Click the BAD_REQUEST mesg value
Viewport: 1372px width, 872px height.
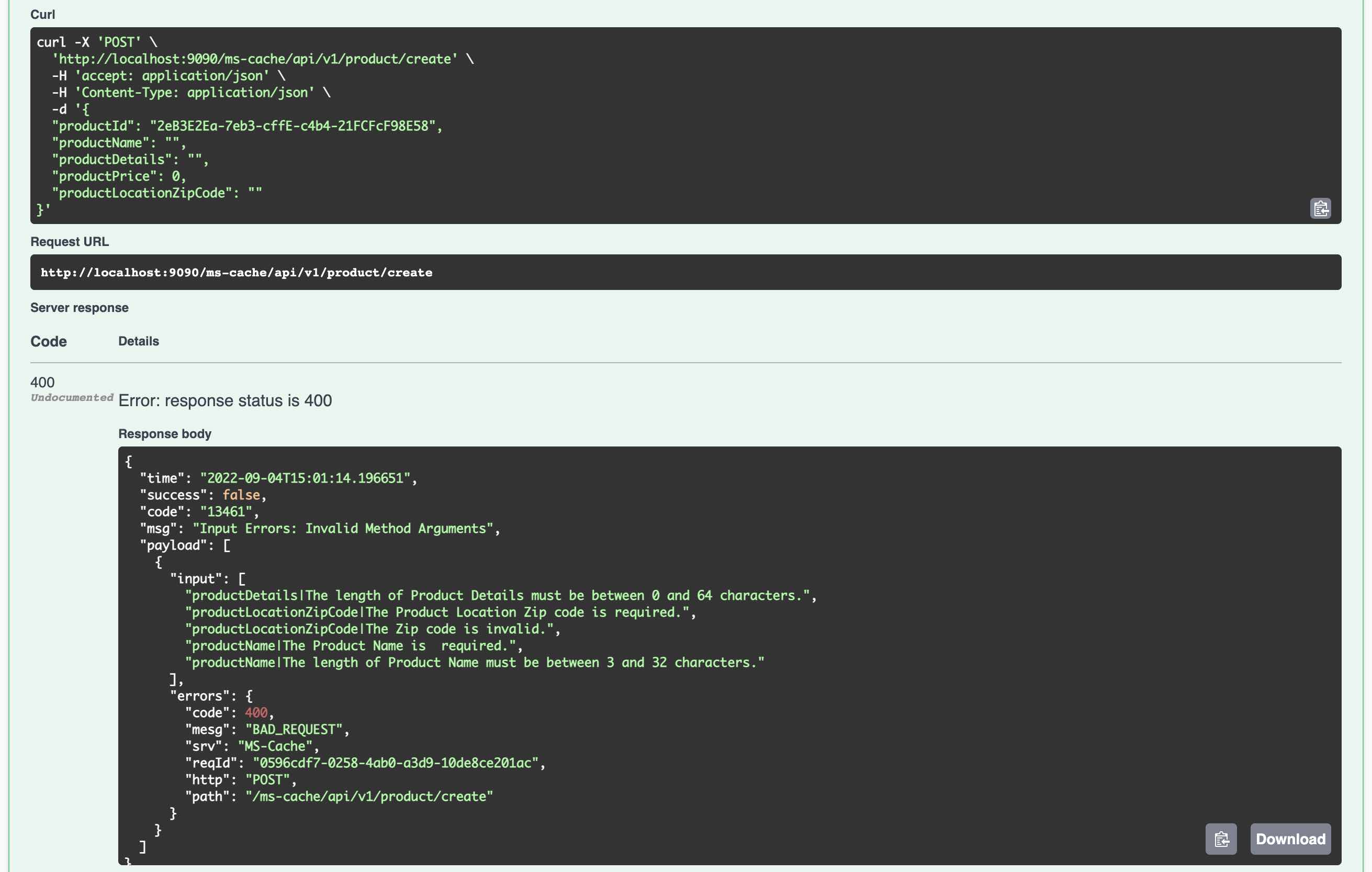[294, 729]
